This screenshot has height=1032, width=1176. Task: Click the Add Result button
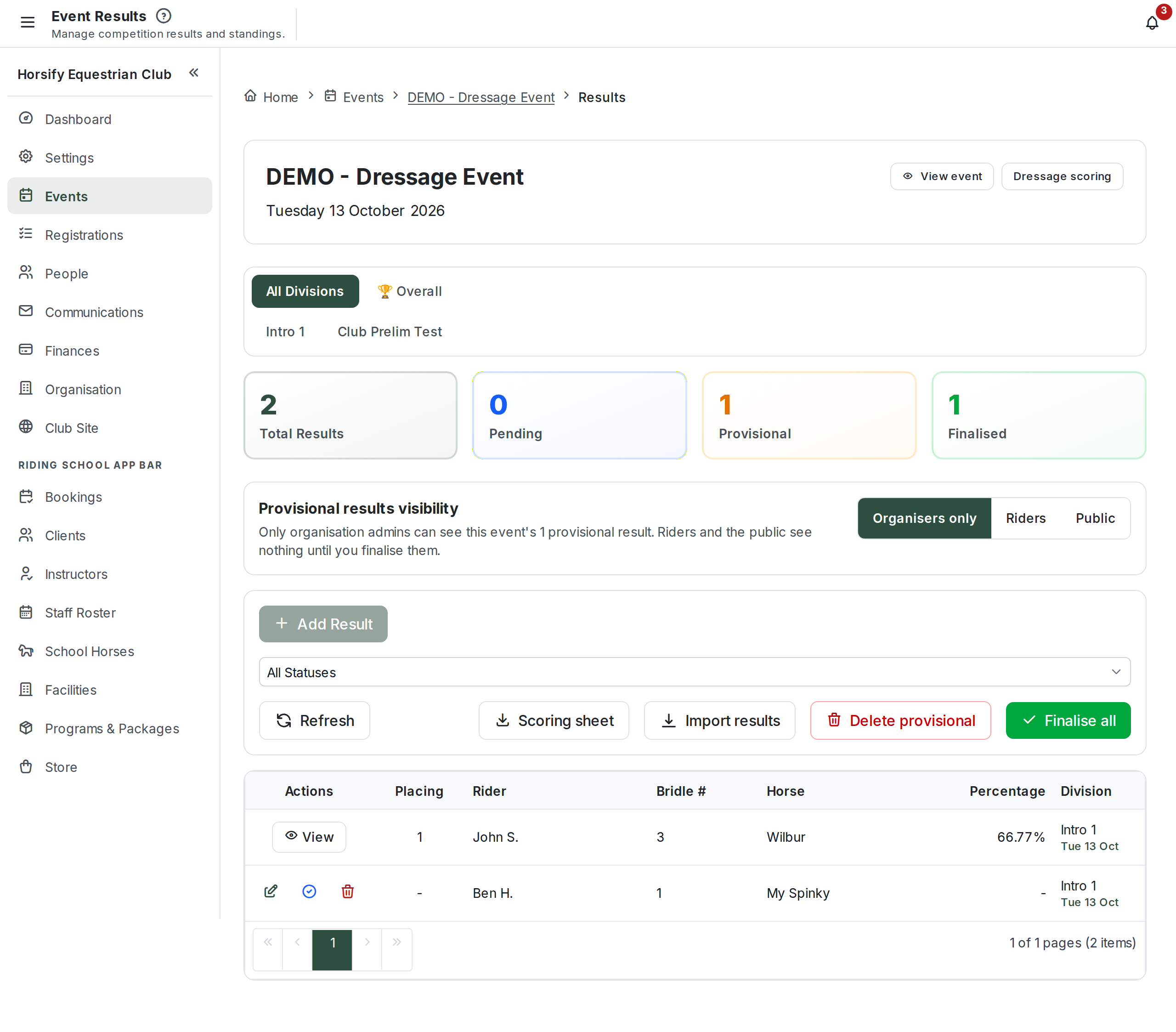point(323,624)
